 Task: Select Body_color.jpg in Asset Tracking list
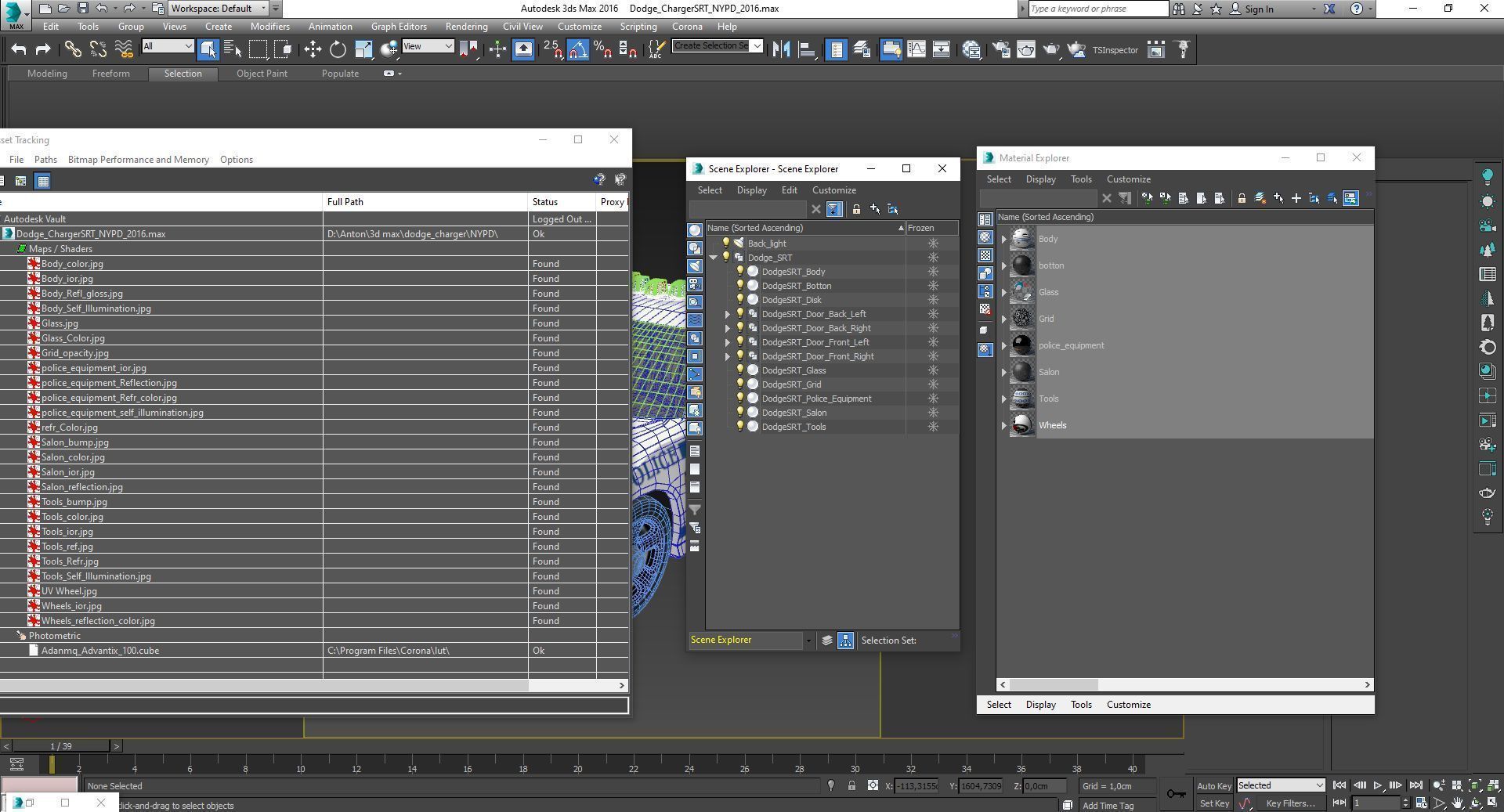(x=72, y=264)
